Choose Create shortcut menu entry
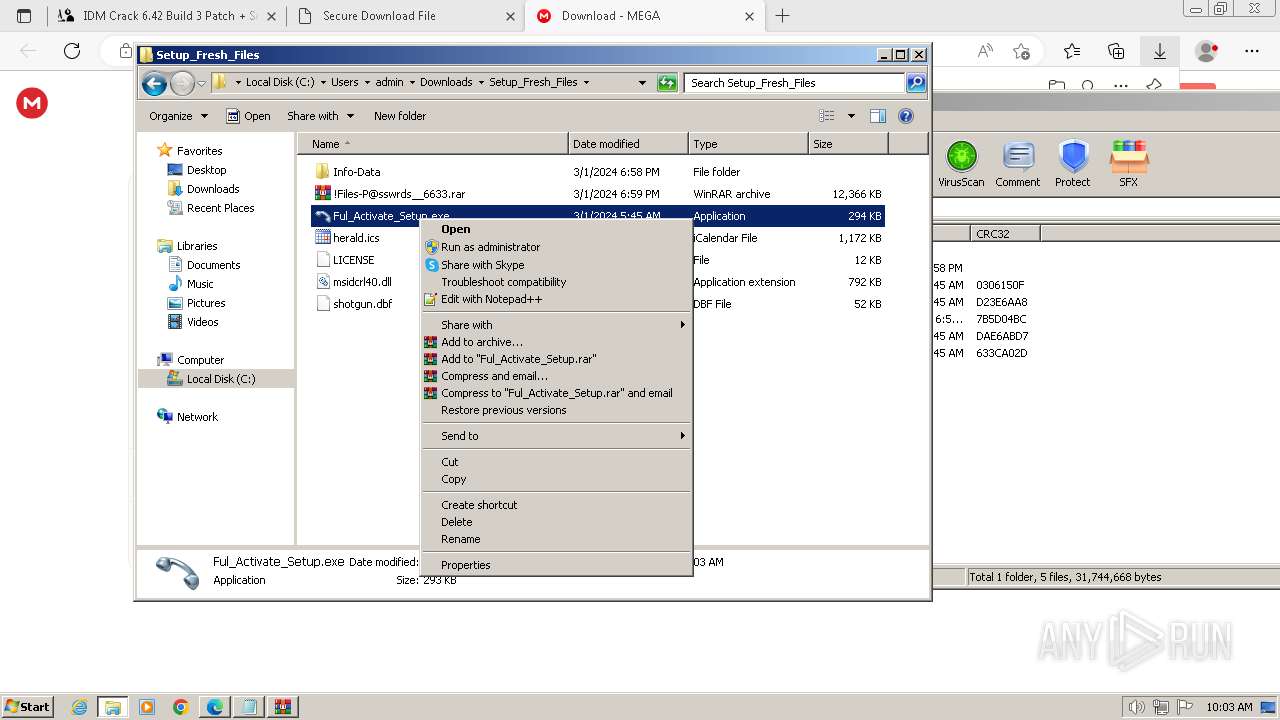 pos(479,505)
